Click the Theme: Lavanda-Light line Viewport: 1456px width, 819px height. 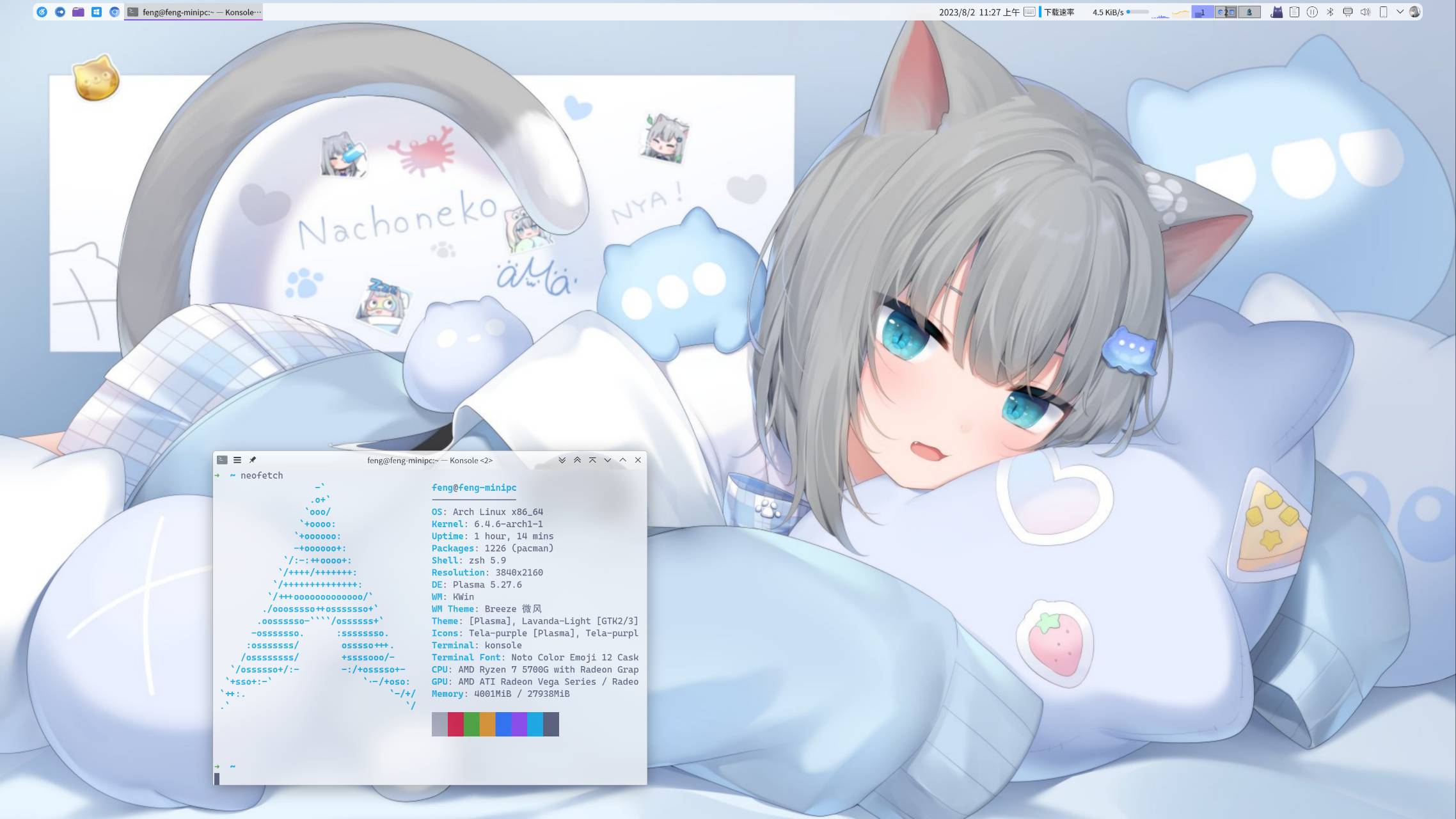[x=535, y=621]
